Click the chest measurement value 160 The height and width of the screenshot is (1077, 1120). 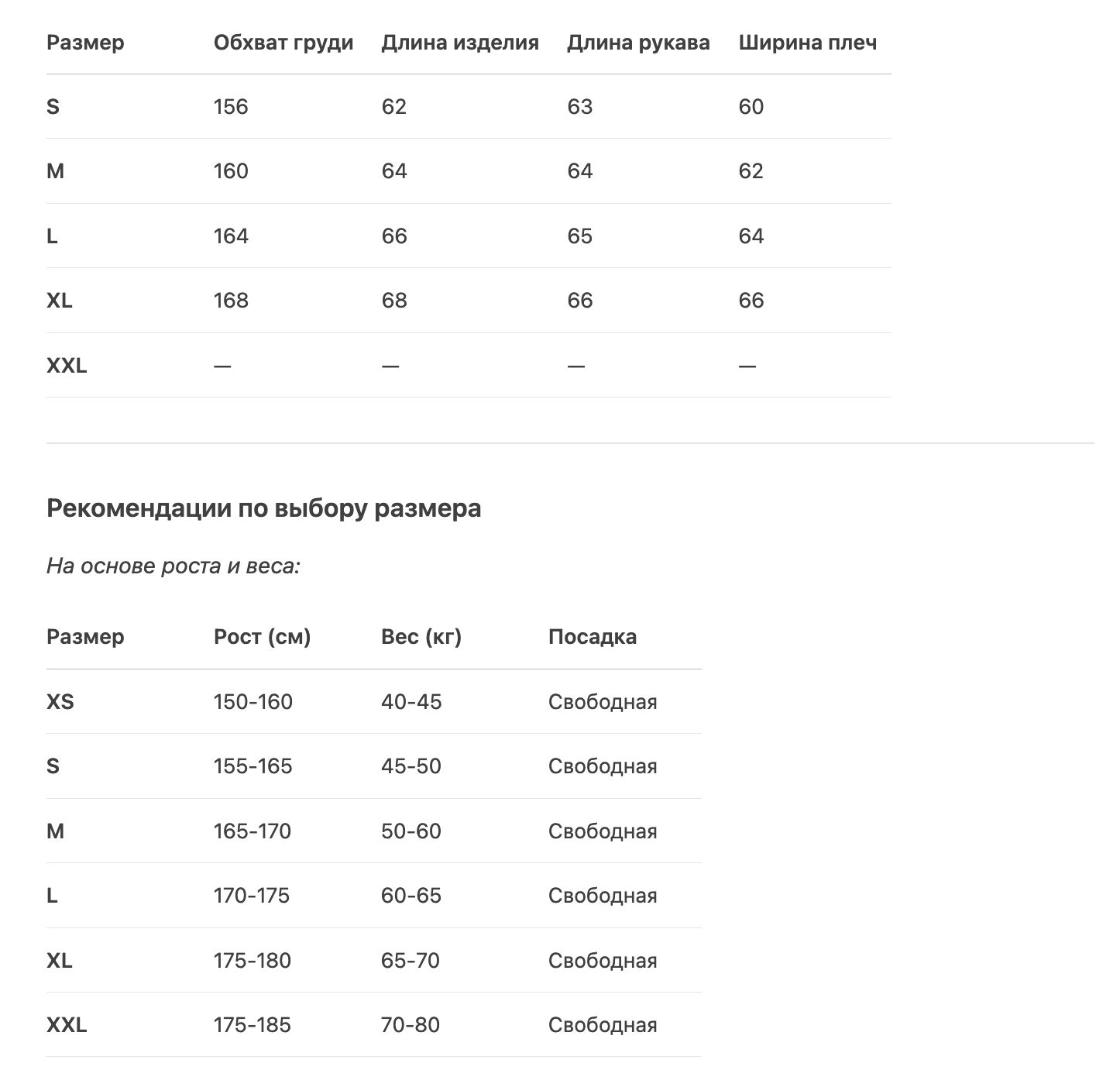pyautogui.click(x=231, y=171)
